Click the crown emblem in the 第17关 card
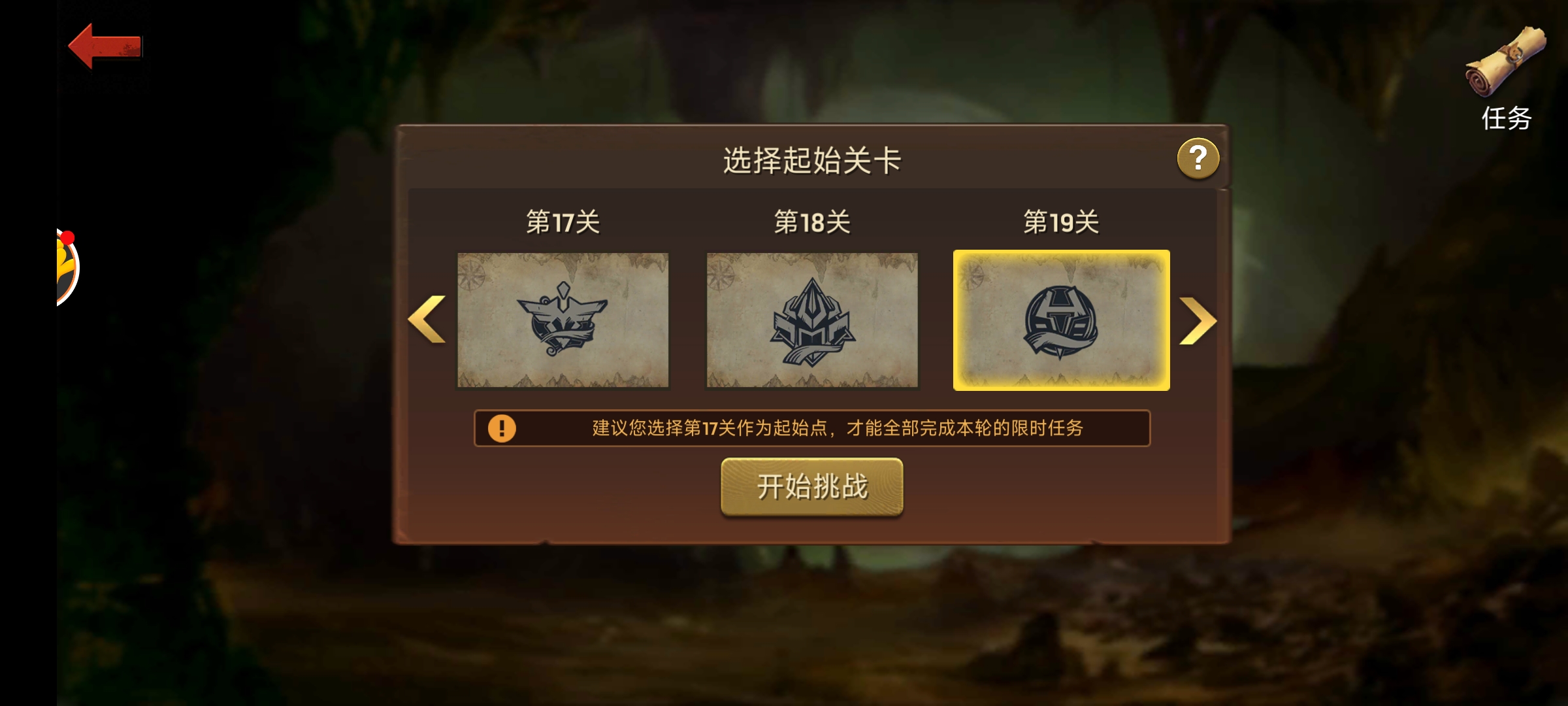1568x706 pixels. (x=563, y=318)
